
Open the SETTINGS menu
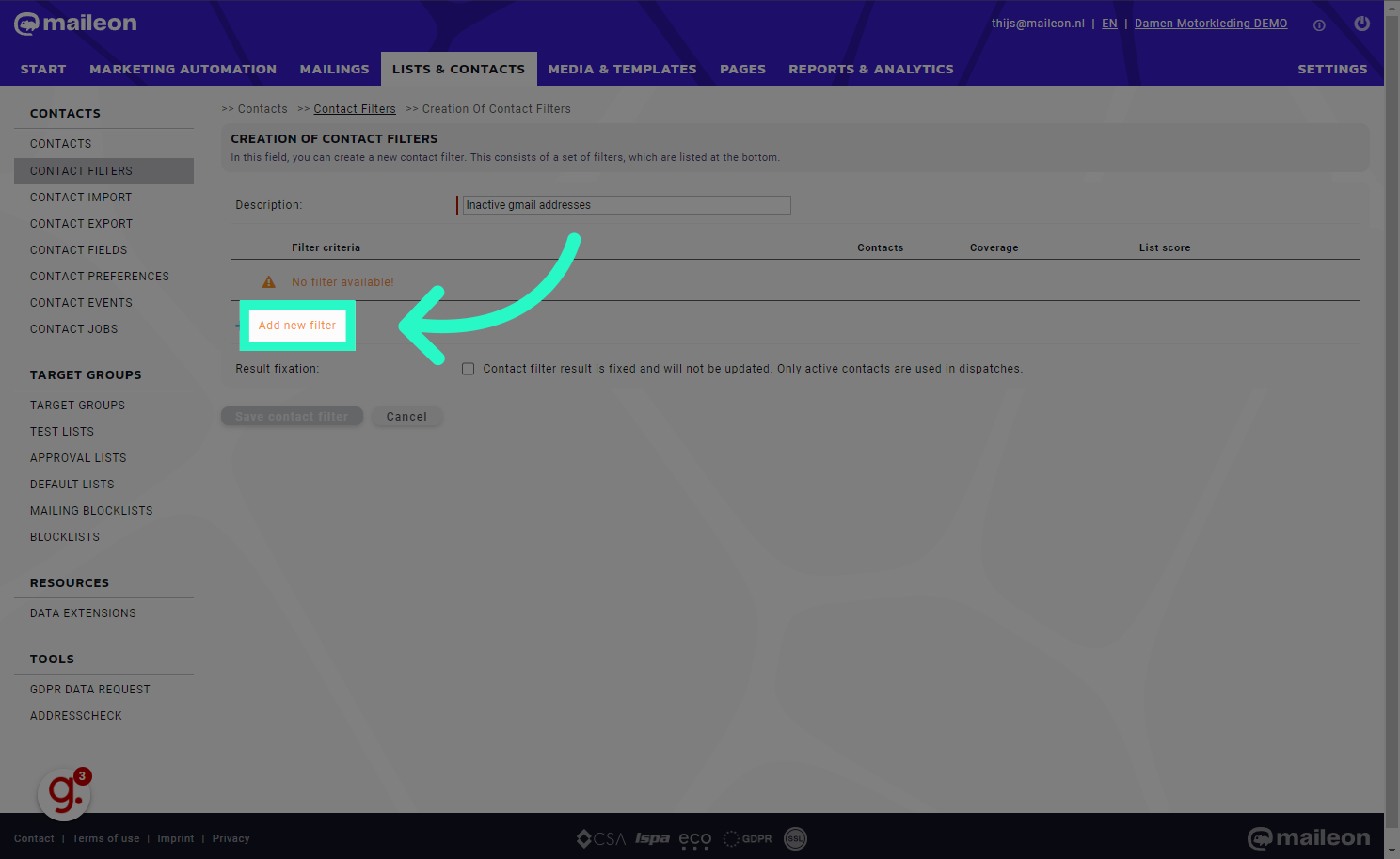pos(1332,69)
